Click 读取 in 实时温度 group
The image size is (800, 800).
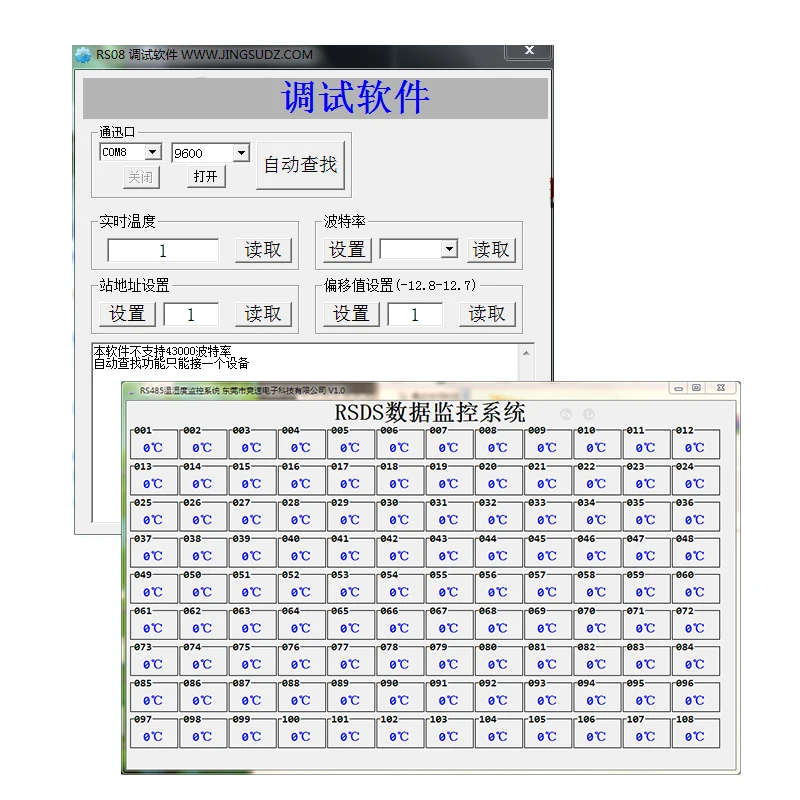pyautogui.click(x=263, y=250)
